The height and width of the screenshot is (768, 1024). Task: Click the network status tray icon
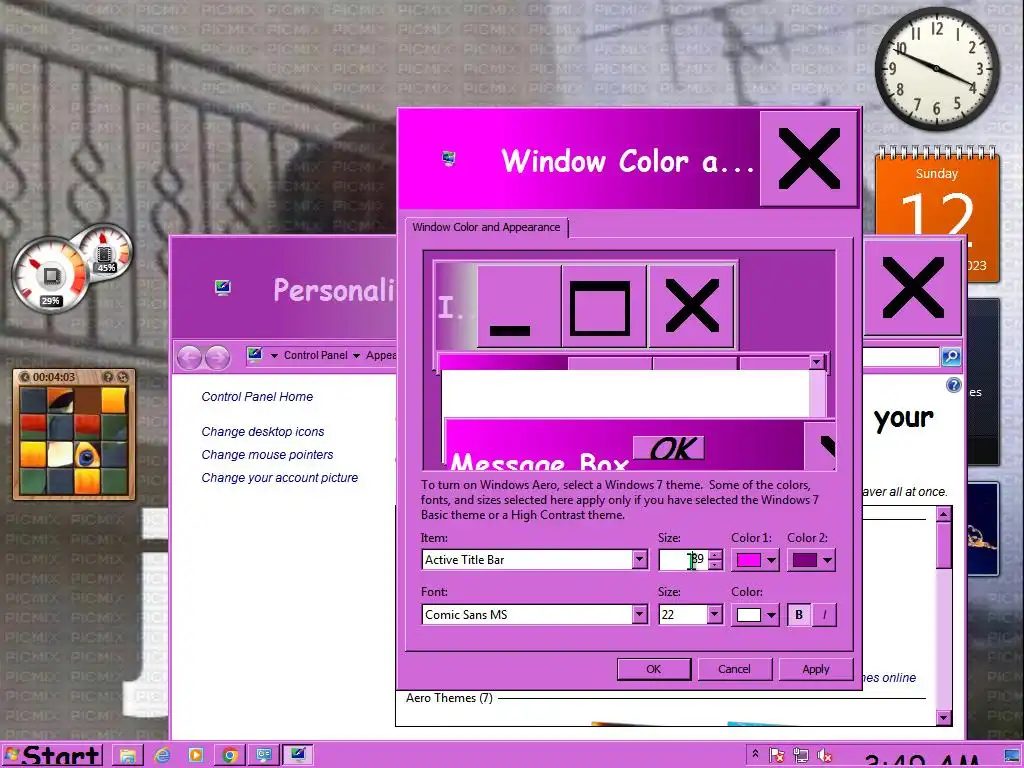click(801, 756)
